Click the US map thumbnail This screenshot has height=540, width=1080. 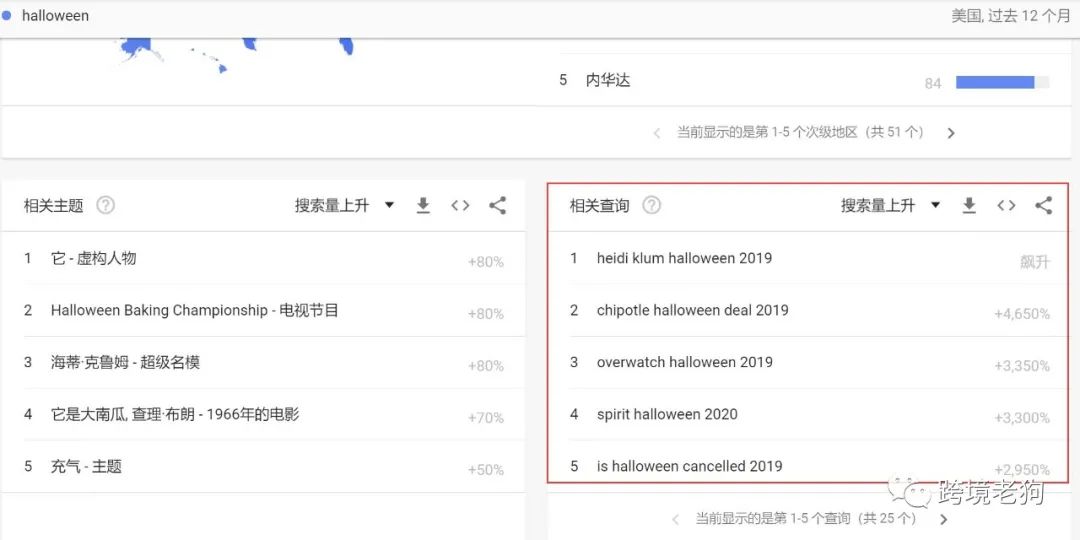236,55
